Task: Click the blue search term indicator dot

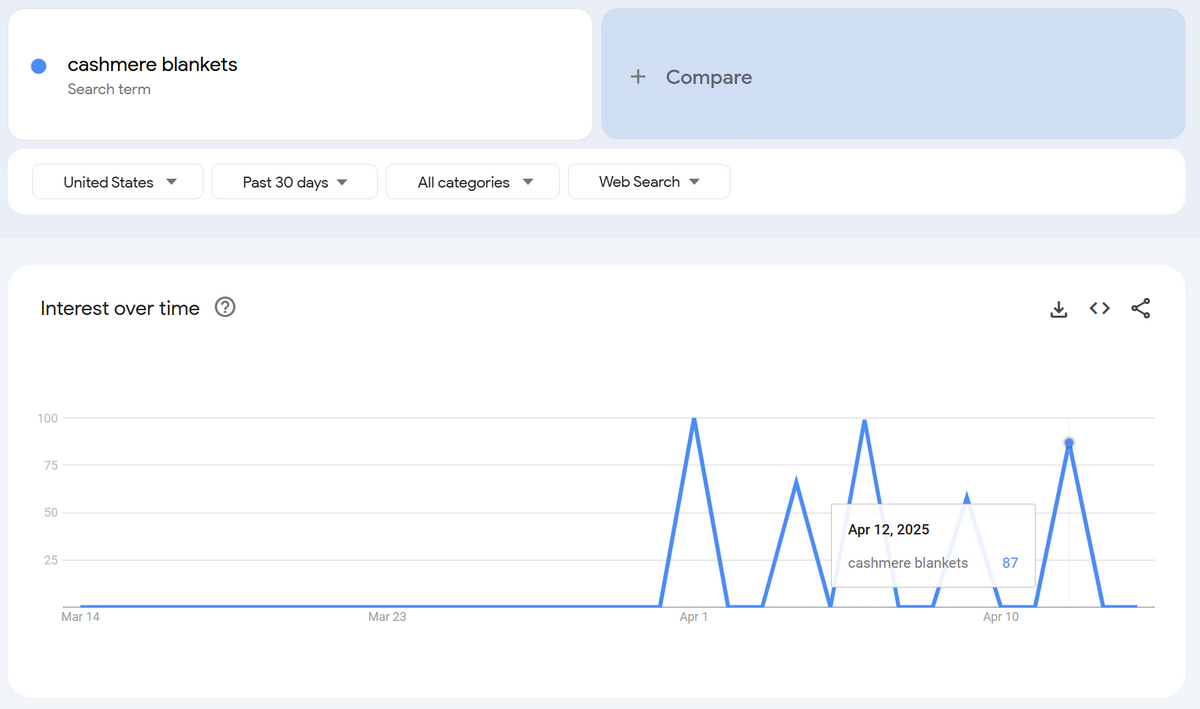Action: tap(38, 65)
